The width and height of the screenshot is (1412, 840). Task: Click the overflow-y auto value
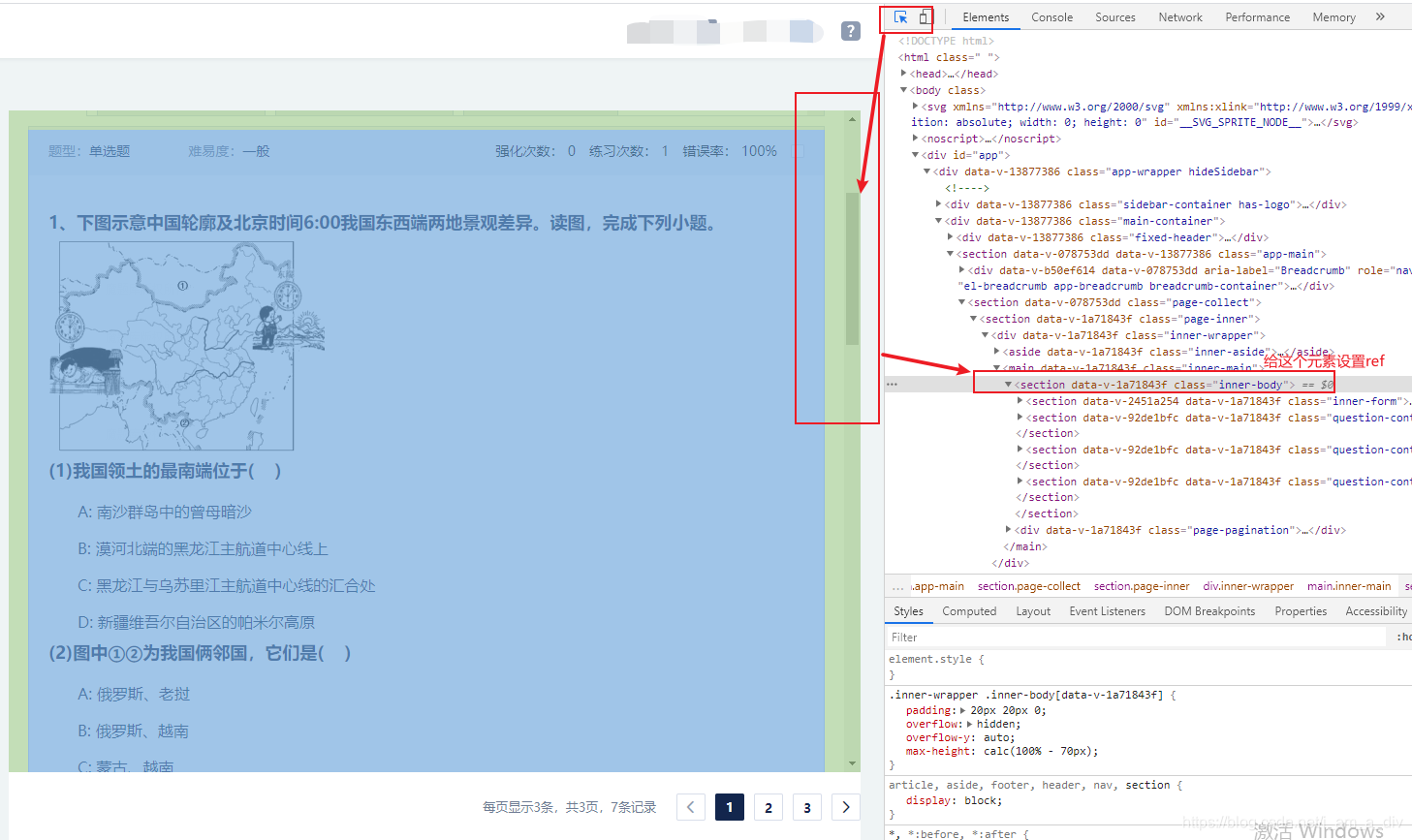coord(996,737)
